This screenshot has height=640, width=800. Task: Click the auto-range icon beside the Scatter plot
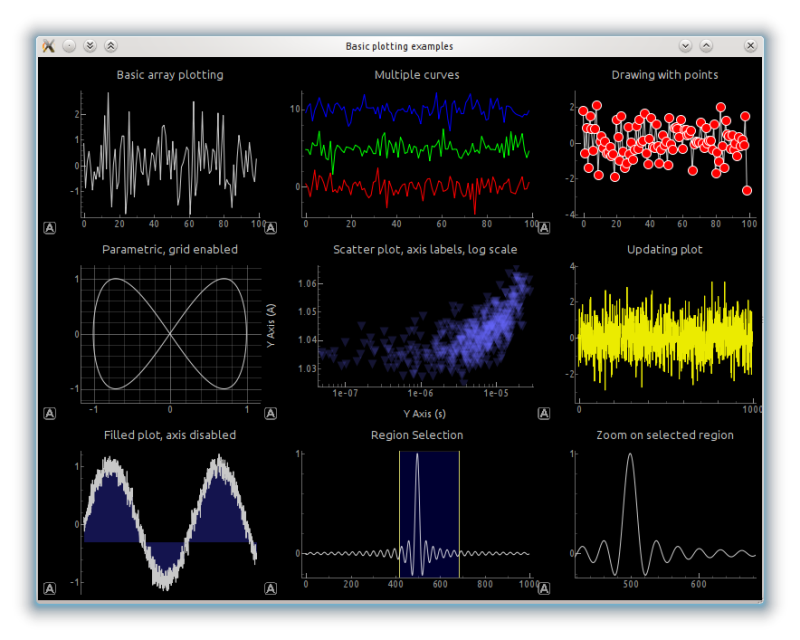point(270,412)
